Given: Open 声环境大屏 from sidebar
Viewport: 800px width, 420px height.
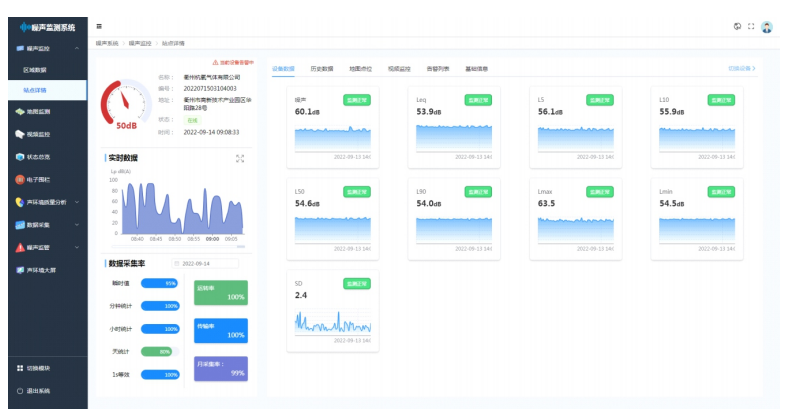Looking at the screenshot, I should coord(40,270).
